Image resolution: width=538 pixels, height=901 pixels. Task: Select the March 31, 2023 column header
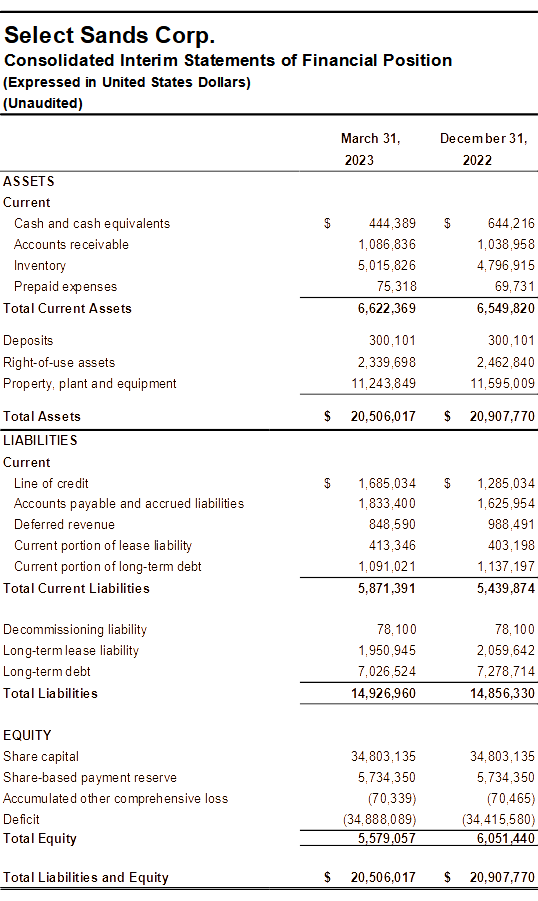point(370,149)
